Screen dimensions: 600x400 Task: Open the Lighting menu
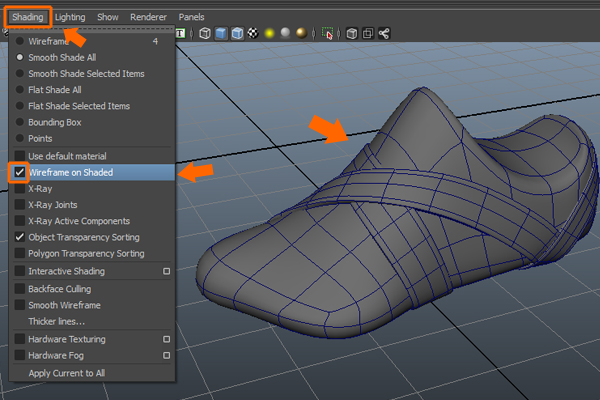pyautogui.click(x=70, y=17)
